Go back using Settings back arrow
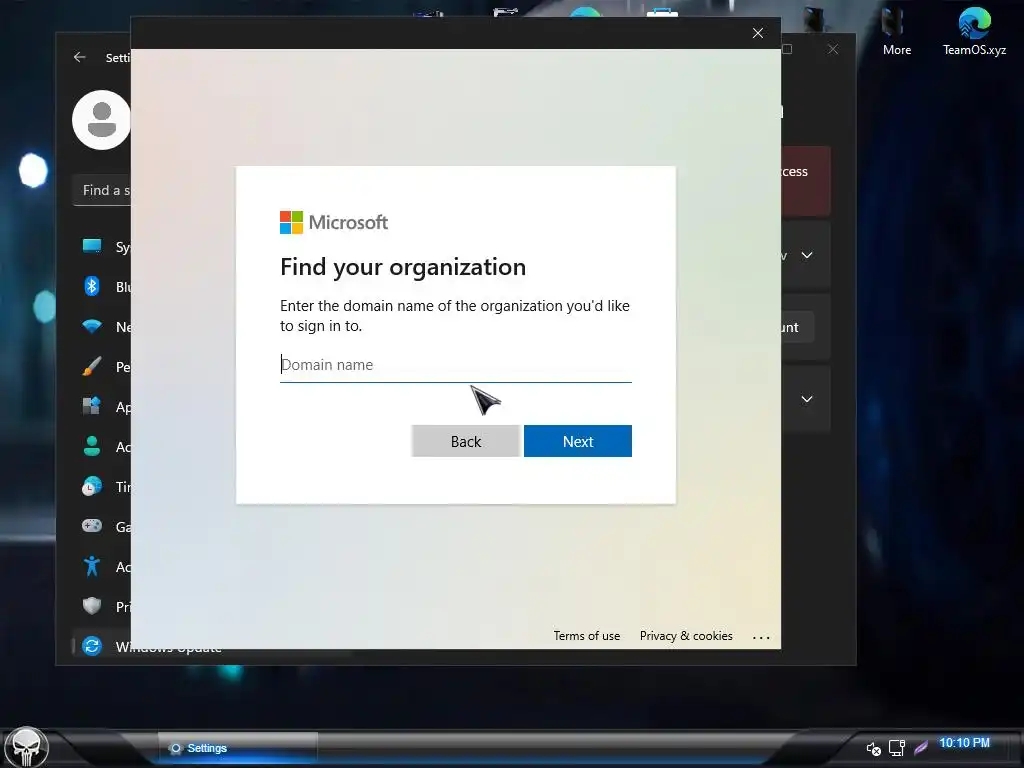Image resolution: width=1024 pixels, height=768 pixels. tap(80, 57)
